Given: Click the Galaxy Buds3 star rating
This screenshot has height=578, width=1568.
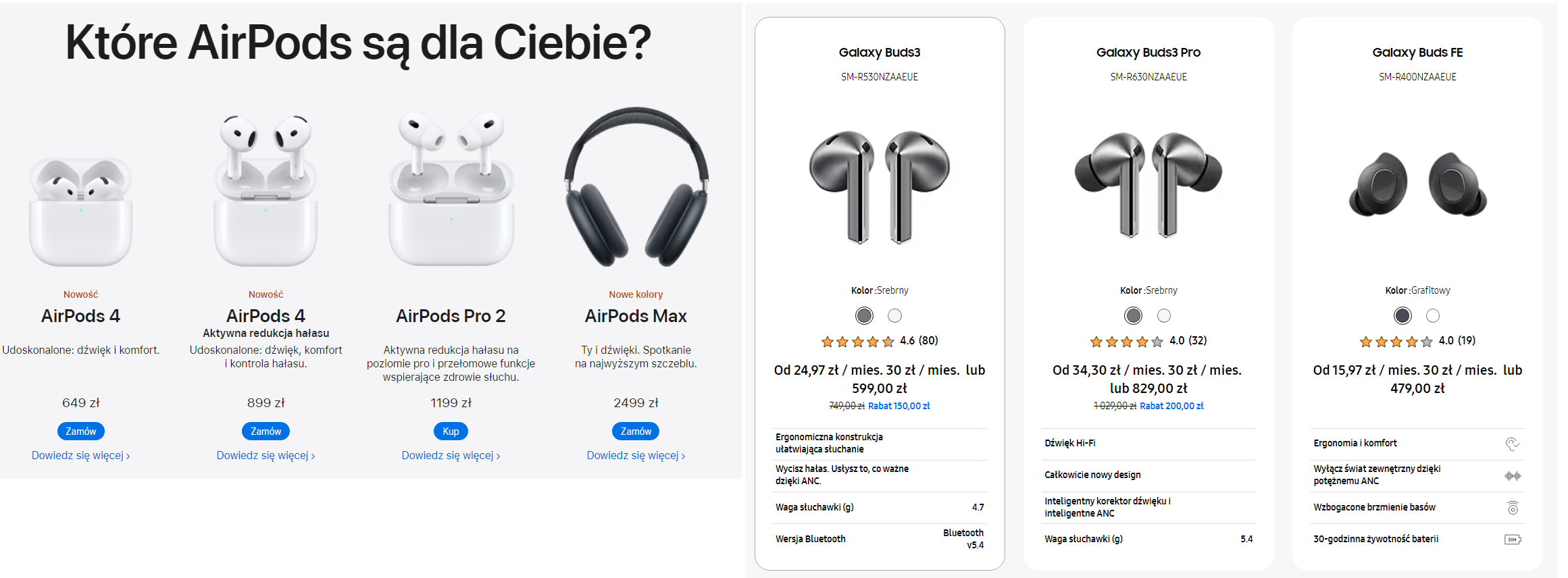Looking at the screenshot, I should point(857,342).
